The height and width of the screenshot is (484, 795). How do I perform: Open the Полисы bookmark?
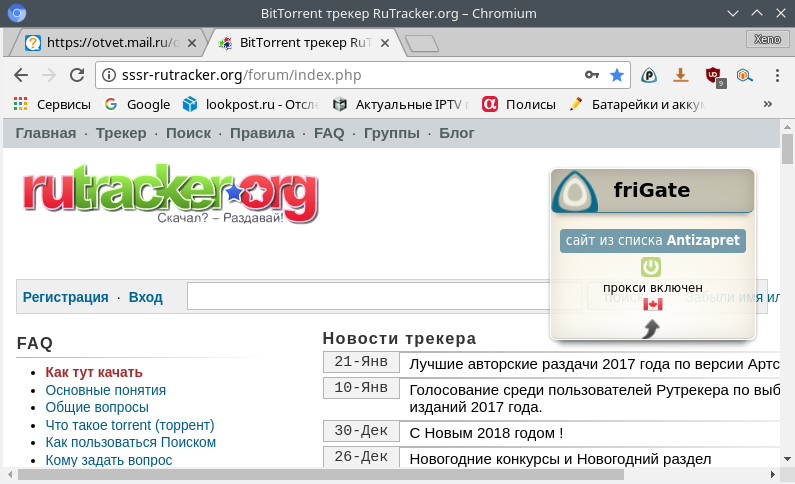(x=519, y=104)
